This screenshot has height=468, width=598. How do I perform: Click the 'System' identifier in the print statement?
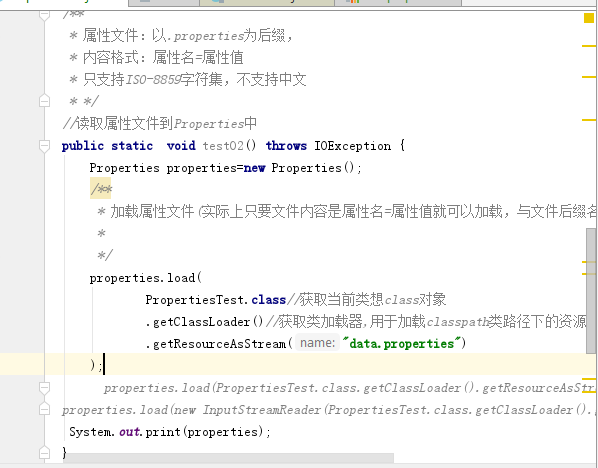tap(91, 432)
